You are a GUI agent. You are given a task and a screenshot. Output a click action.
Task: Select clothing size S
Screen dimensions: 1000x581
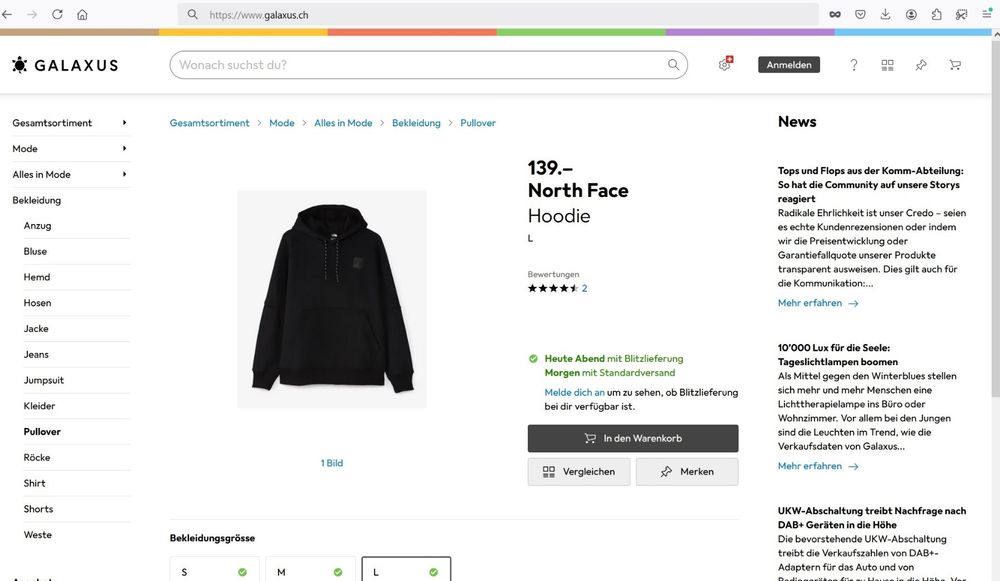pyautogui.click(x=214, y=571)
